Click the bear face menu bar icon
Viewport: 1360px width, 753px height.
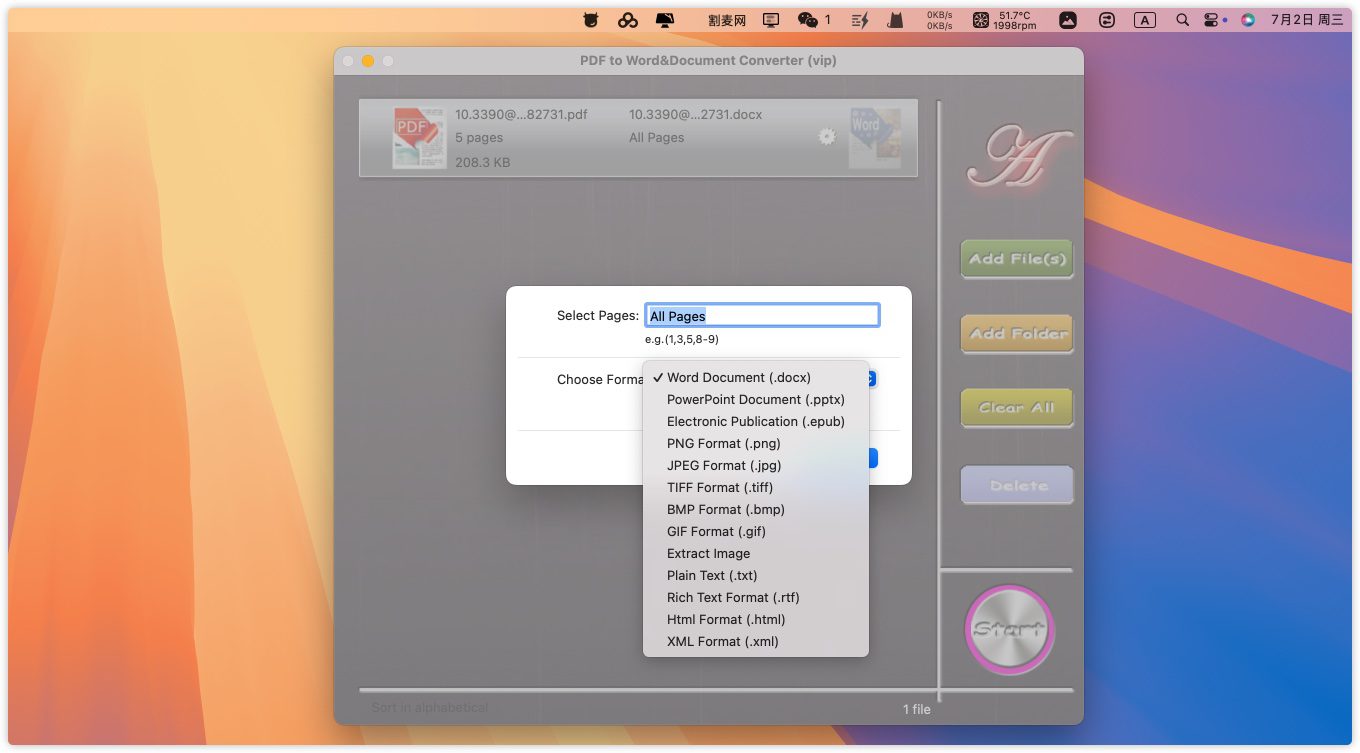click(x=591, y=19)
